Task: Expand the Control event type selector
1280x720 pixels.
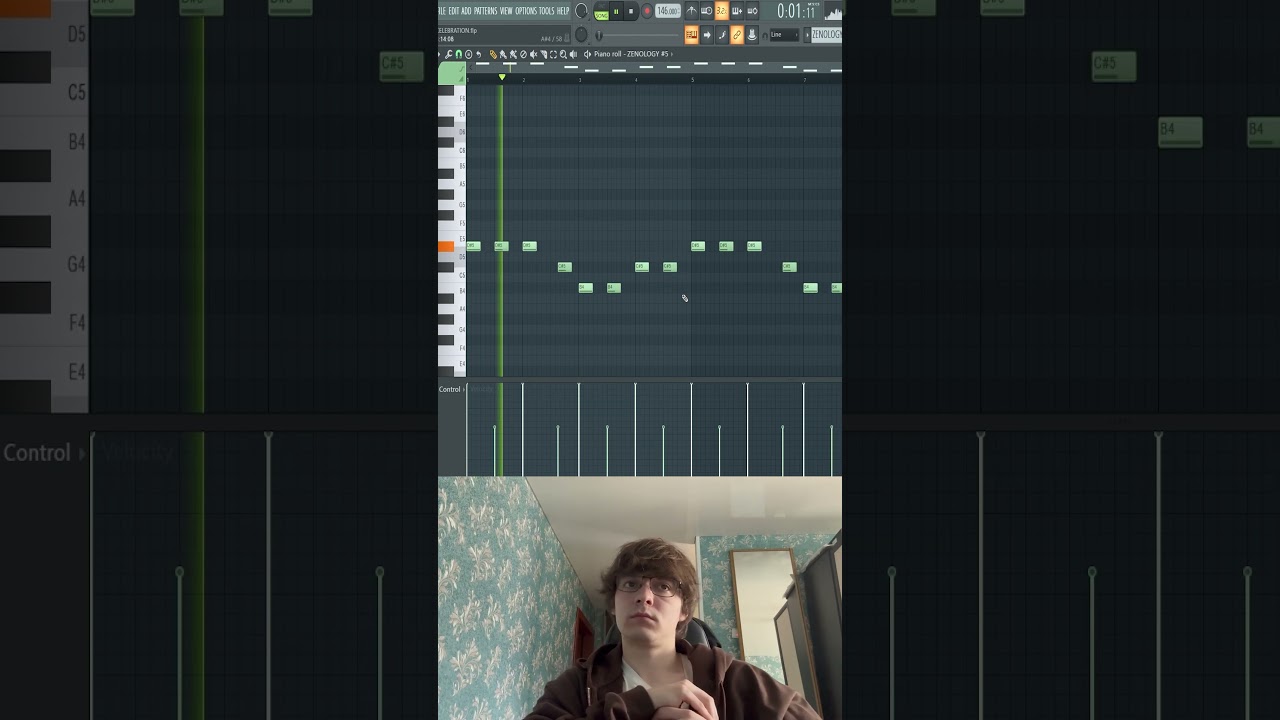Action: pos(451,389)
